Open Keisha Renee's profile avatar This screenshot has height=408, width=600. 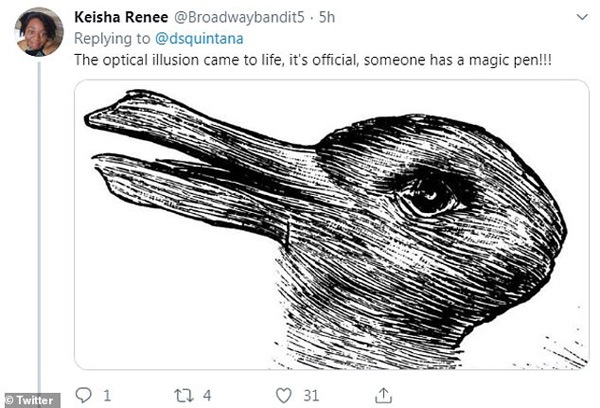tap(39, 32)
